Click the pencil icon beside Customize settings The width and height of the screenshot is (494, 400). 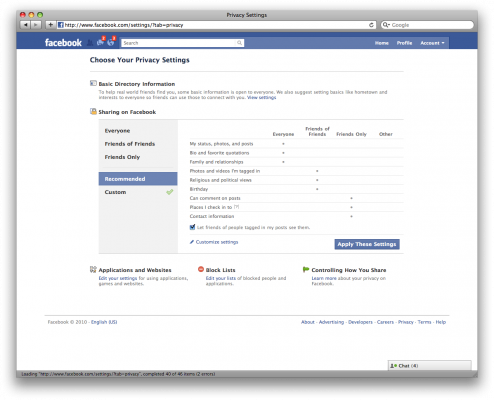pos(192,242)
